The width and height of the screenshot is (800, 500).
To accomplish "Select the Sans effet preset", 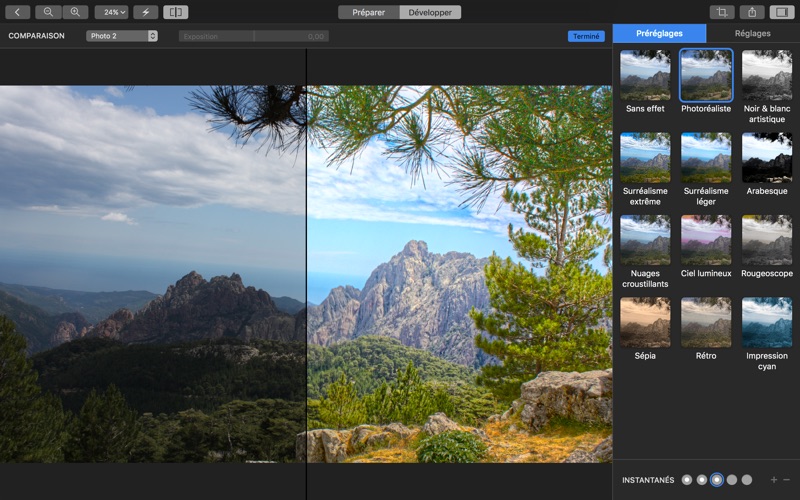I will coord(645,81).
